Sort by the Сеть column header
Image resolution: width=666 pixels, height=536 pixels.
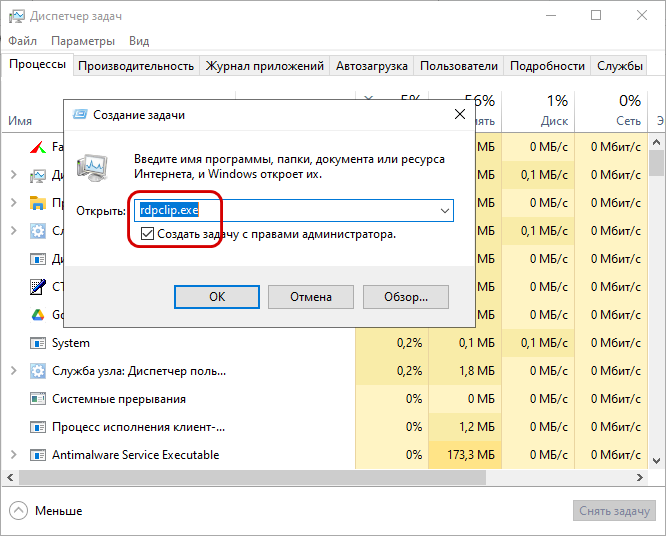pyautogui.click(x=611, y=111)
